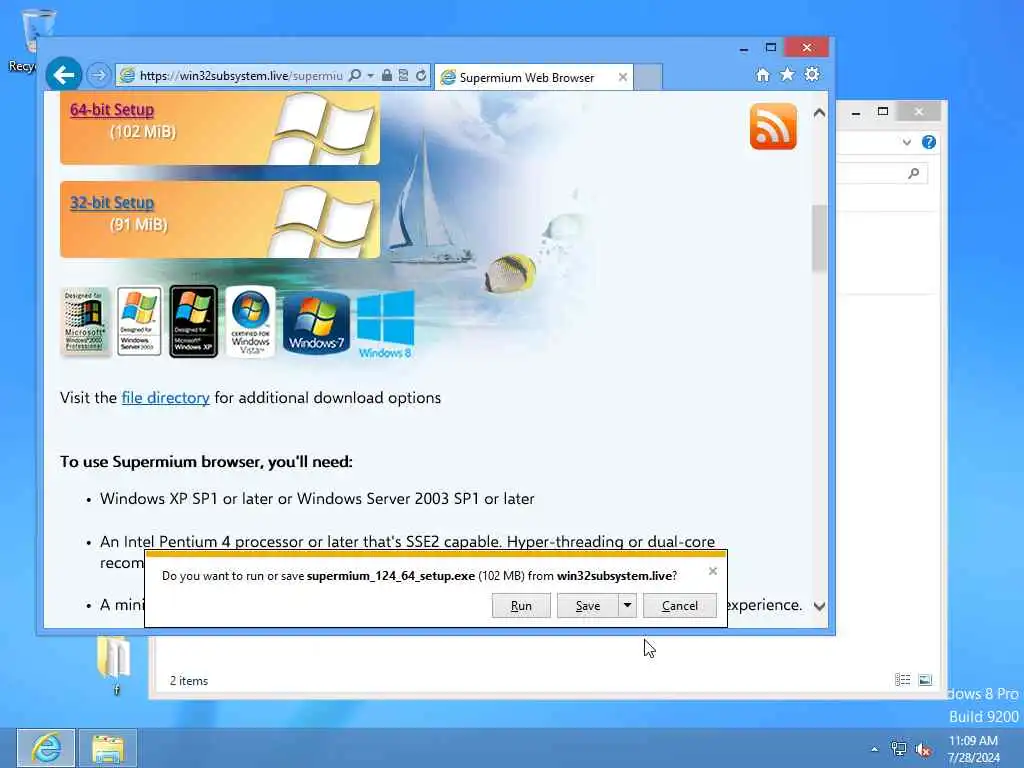
Task: Click the search box in File Explorer window
Action: pyautogui.click(x=882, y=173)
